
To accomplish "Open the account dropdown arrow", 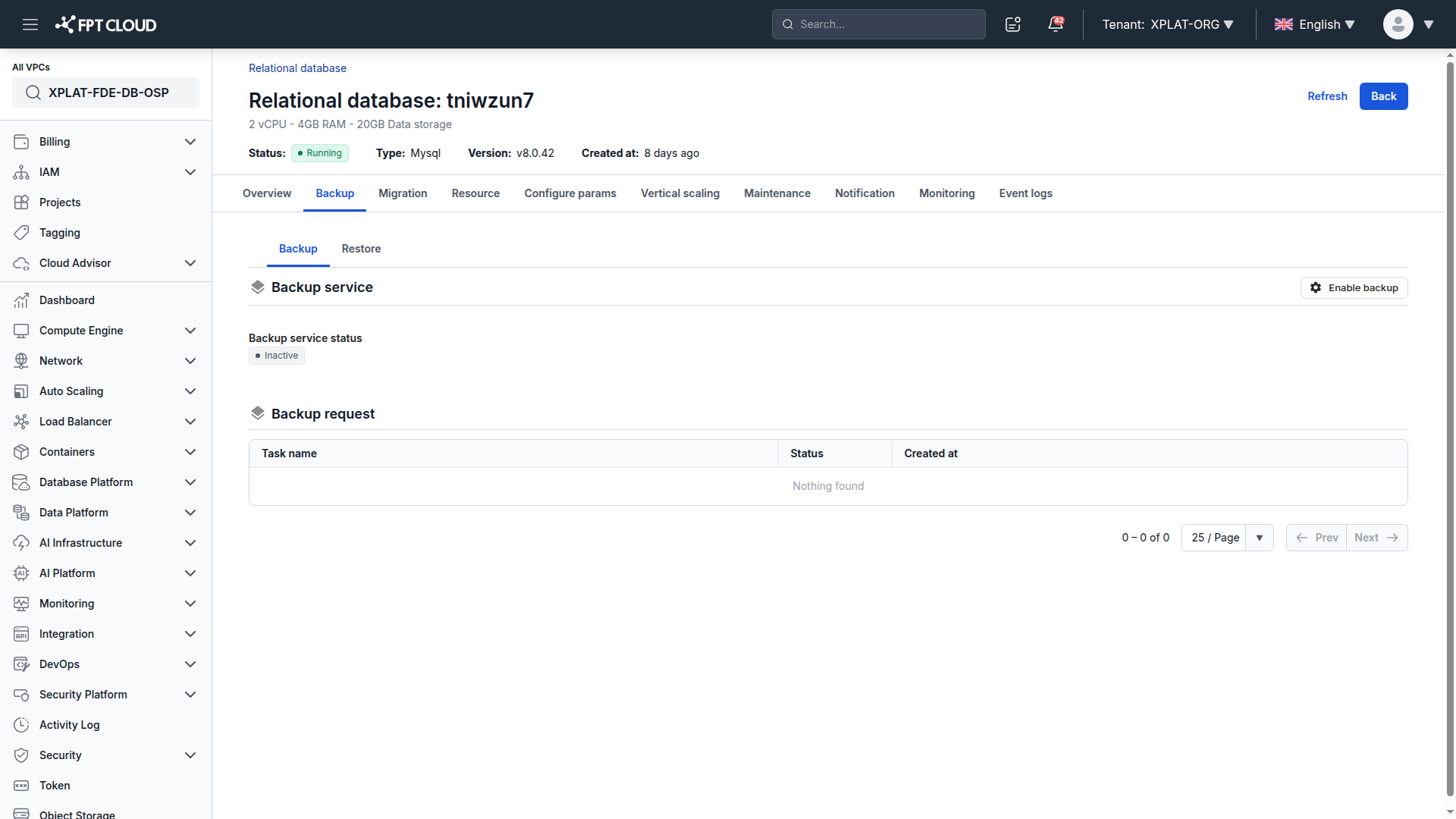I will click(1429, 24).
